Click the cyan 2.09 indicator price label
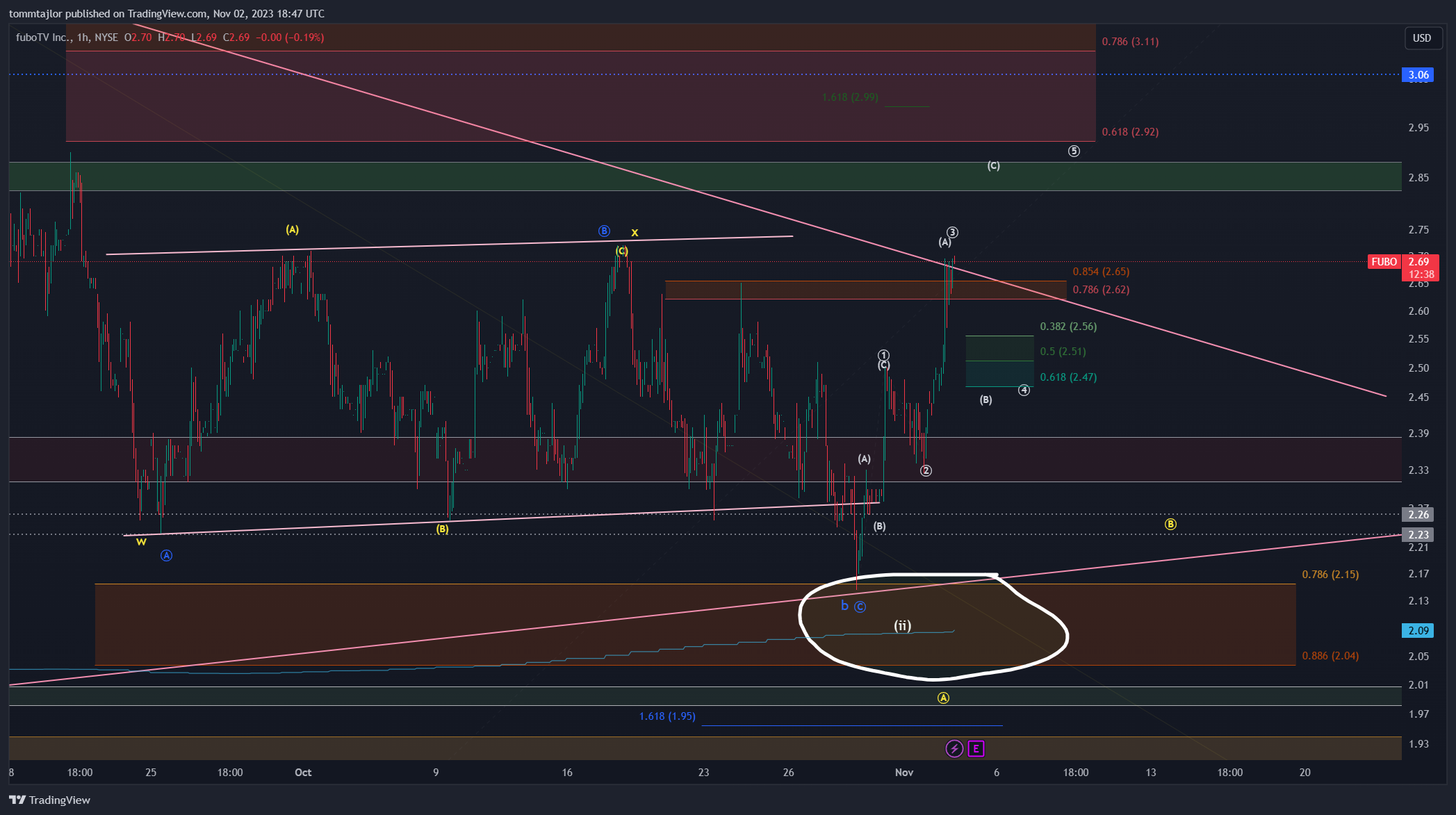This screenshot has height=815, width=1456. coord(1418,631)
